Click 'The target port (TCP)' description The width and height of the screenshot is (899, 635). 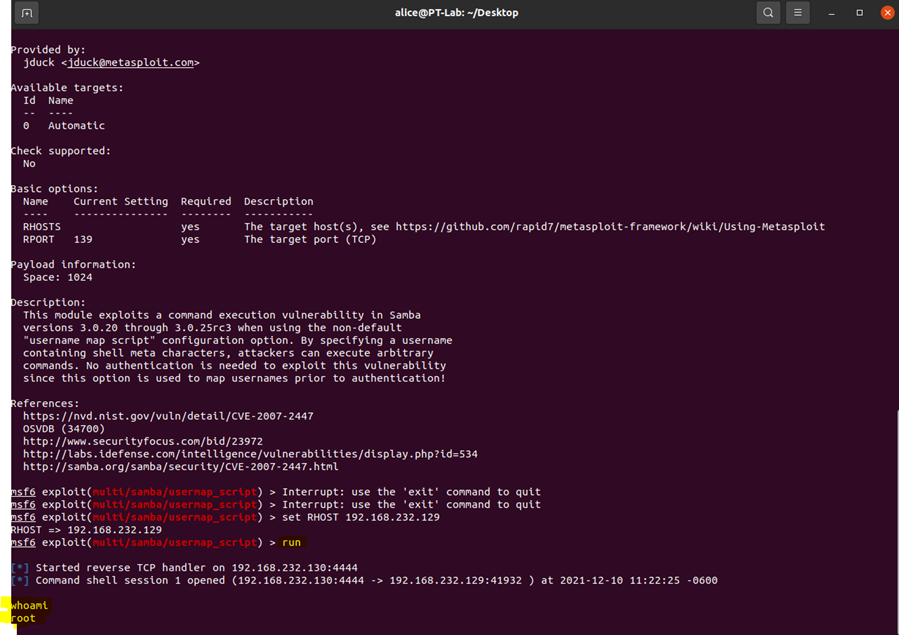(310, 239)
